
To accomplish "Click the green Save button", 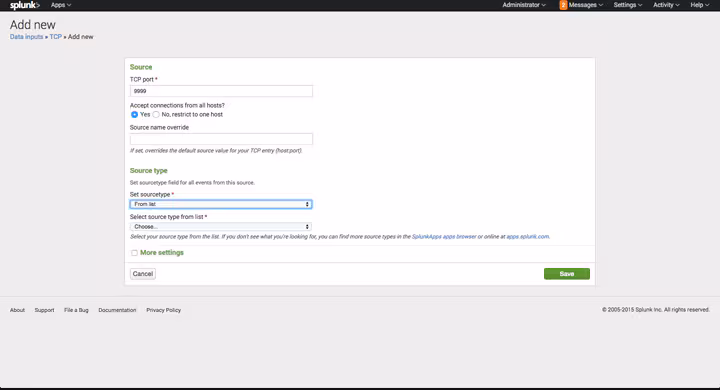I will click(x=567, y=274).
